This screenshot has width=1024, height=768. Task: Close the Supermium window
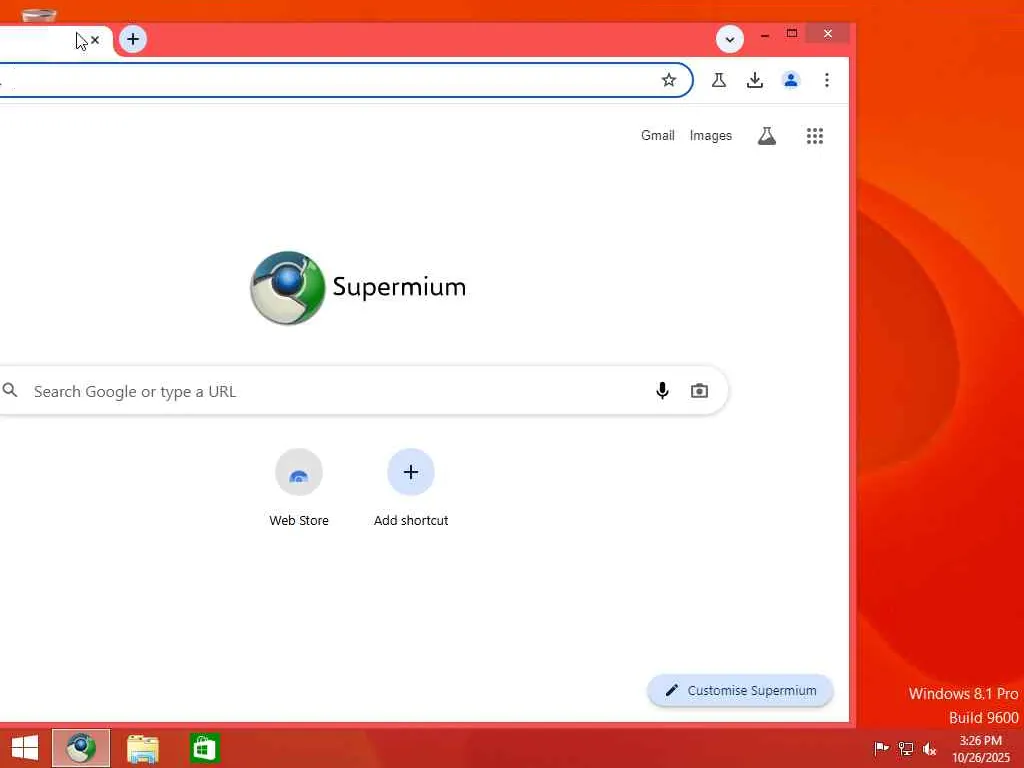[827, 33]
